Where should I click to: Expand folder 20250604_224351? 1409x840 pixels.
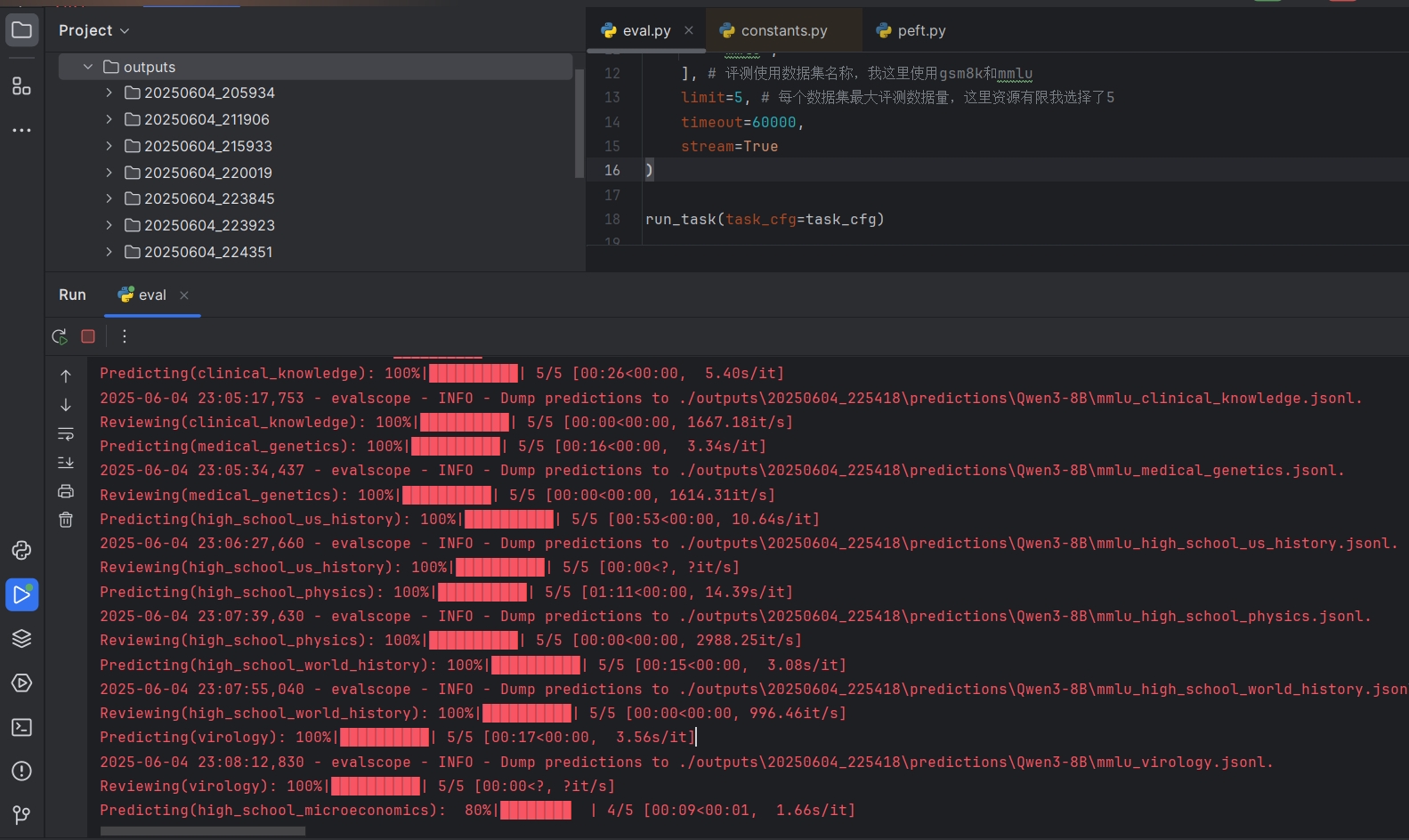(109, 252)
